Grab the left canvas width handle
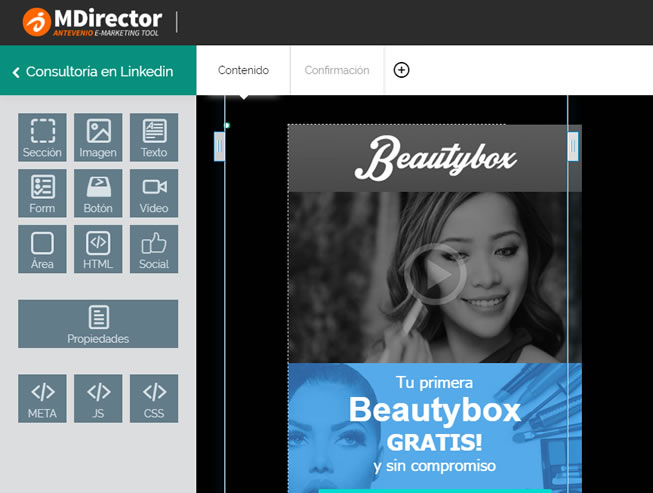Screen dimensions: 653x493 point(219,146)
